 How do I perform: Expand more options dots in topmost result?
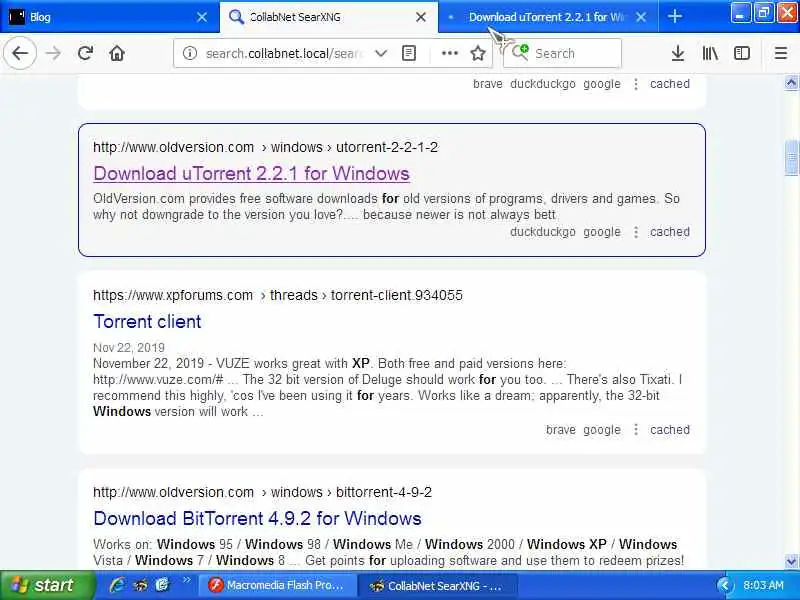tap(636, 84)
